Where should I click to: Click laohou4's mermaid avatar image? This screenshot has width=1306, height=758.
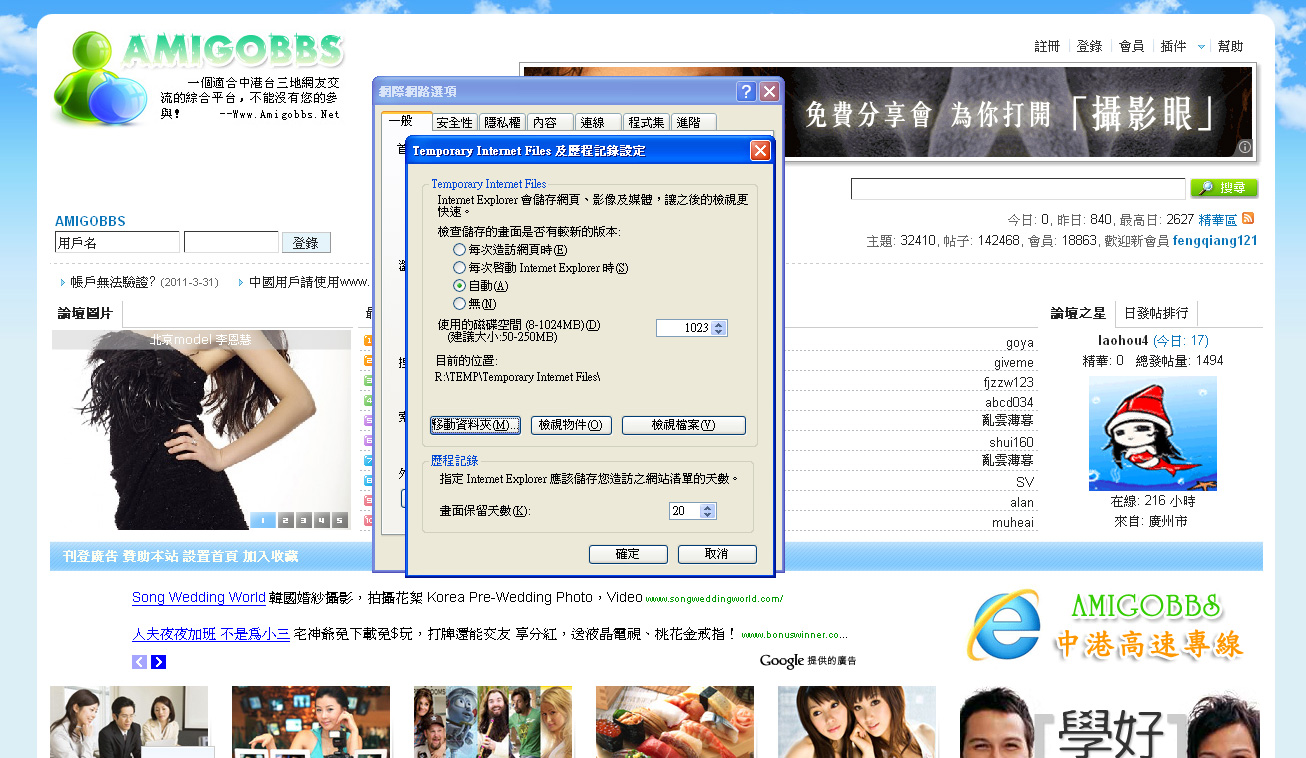(1152, 434)
